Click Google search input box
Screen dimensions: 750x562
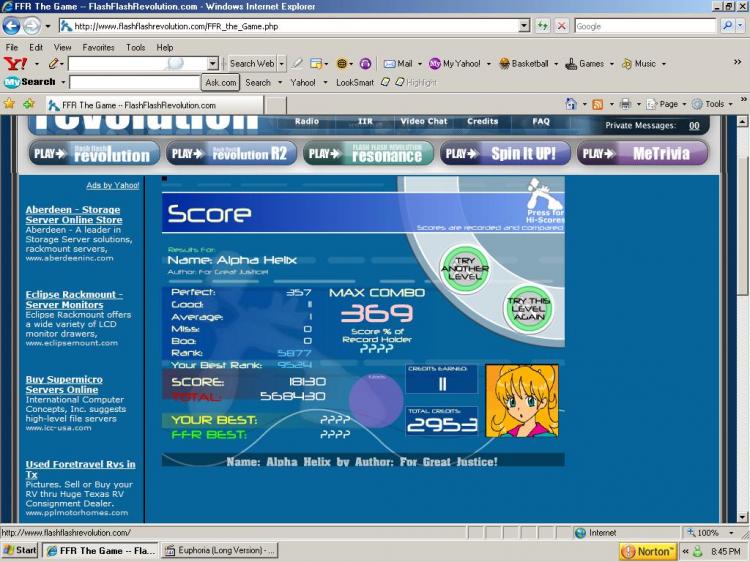coord(645,26)
